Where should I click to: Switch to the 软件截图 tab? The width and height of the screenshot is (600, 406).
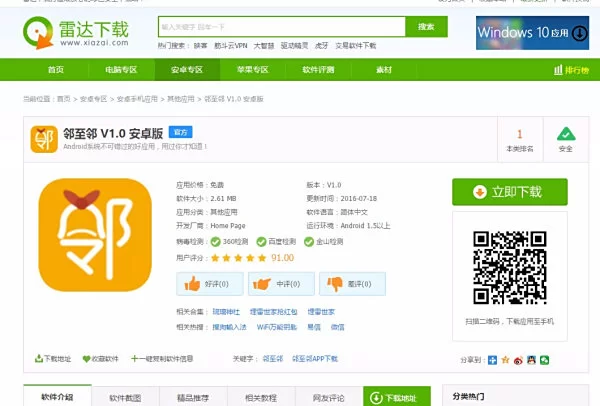(125, 397)
